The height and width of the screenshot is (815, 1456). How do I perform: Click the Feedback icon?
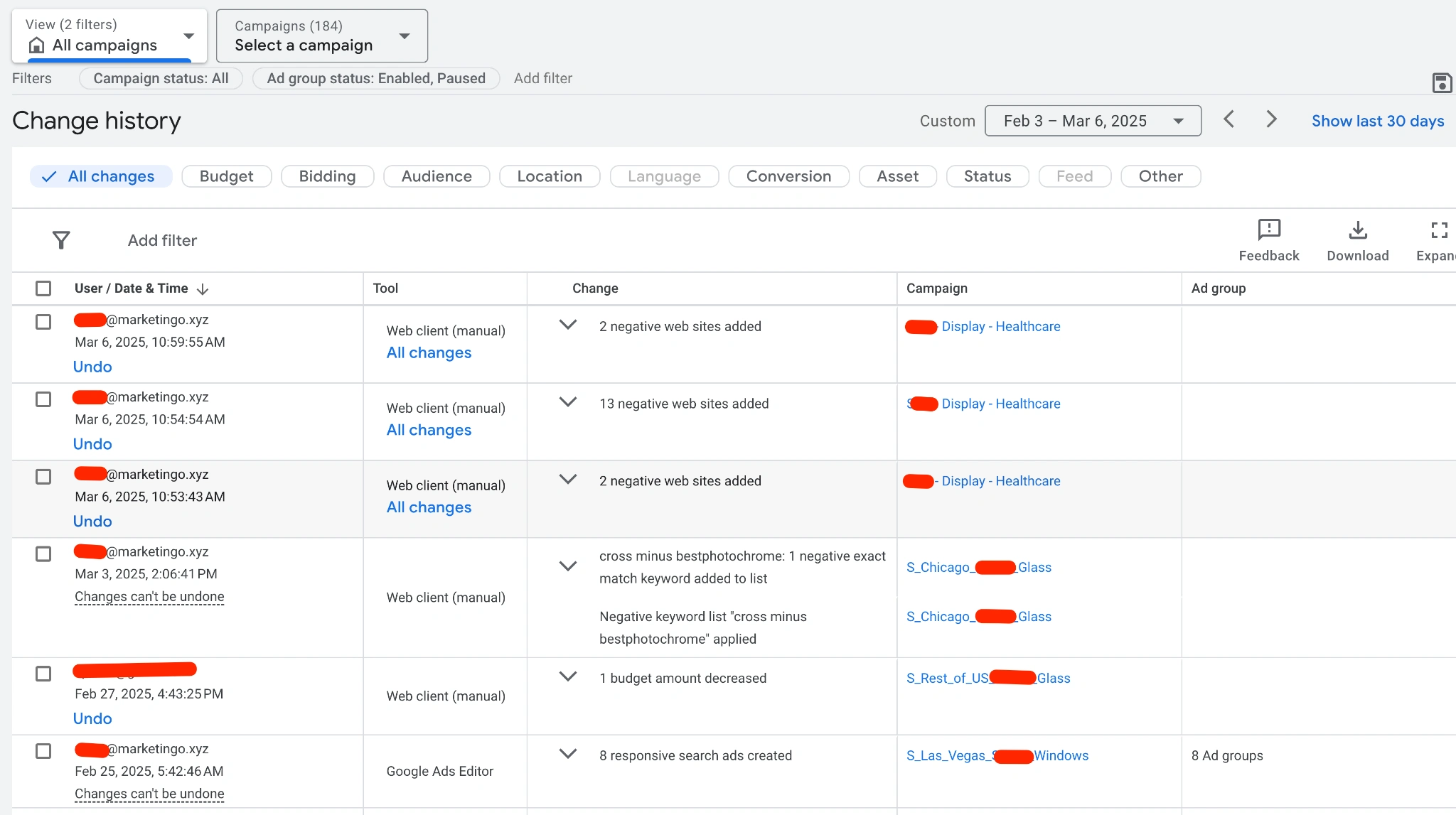point(1268,230)
